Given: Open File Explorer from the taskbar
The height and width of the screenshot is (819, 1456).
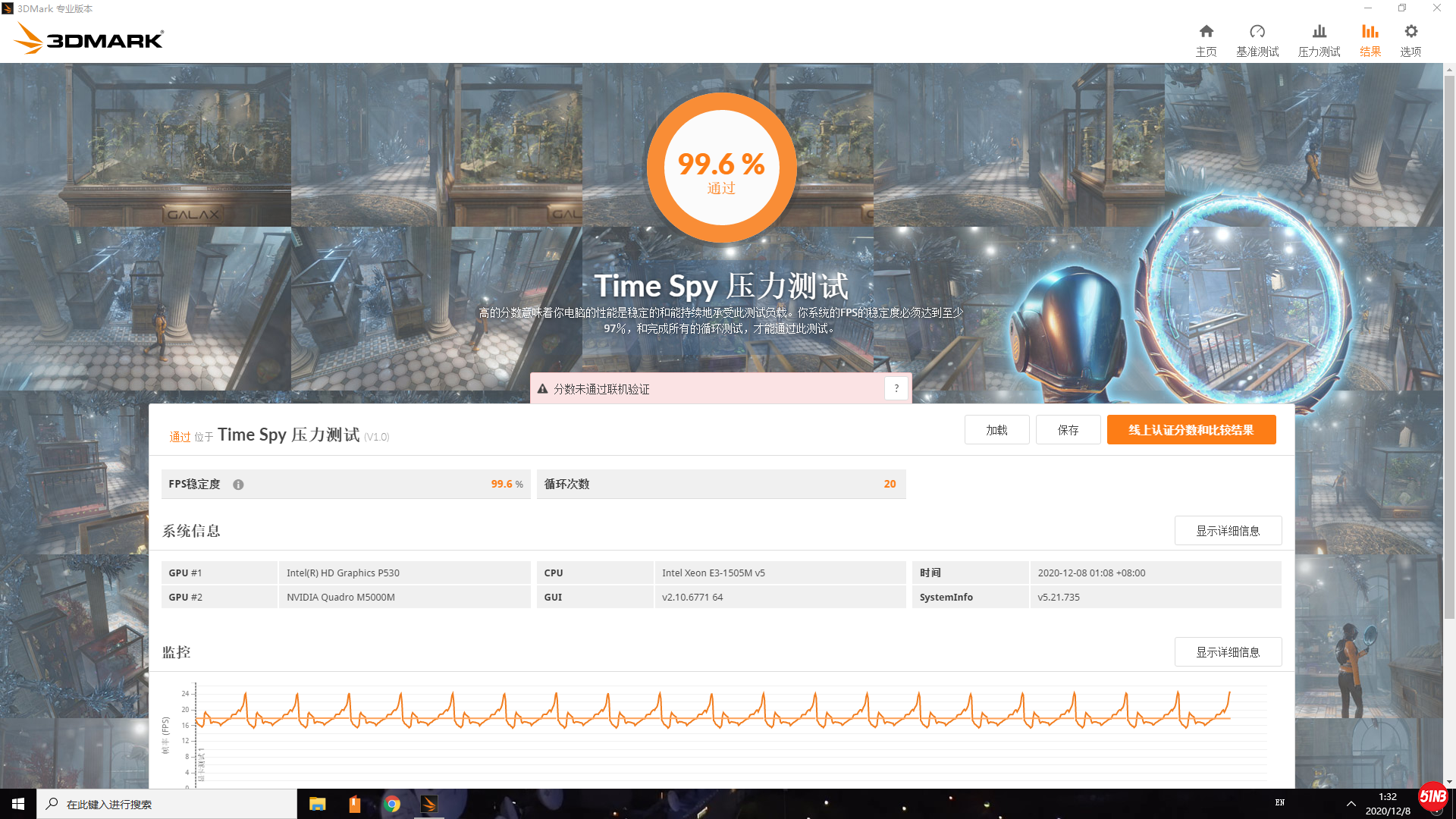Looking at the screenshot, I should (x=317, y=804).
